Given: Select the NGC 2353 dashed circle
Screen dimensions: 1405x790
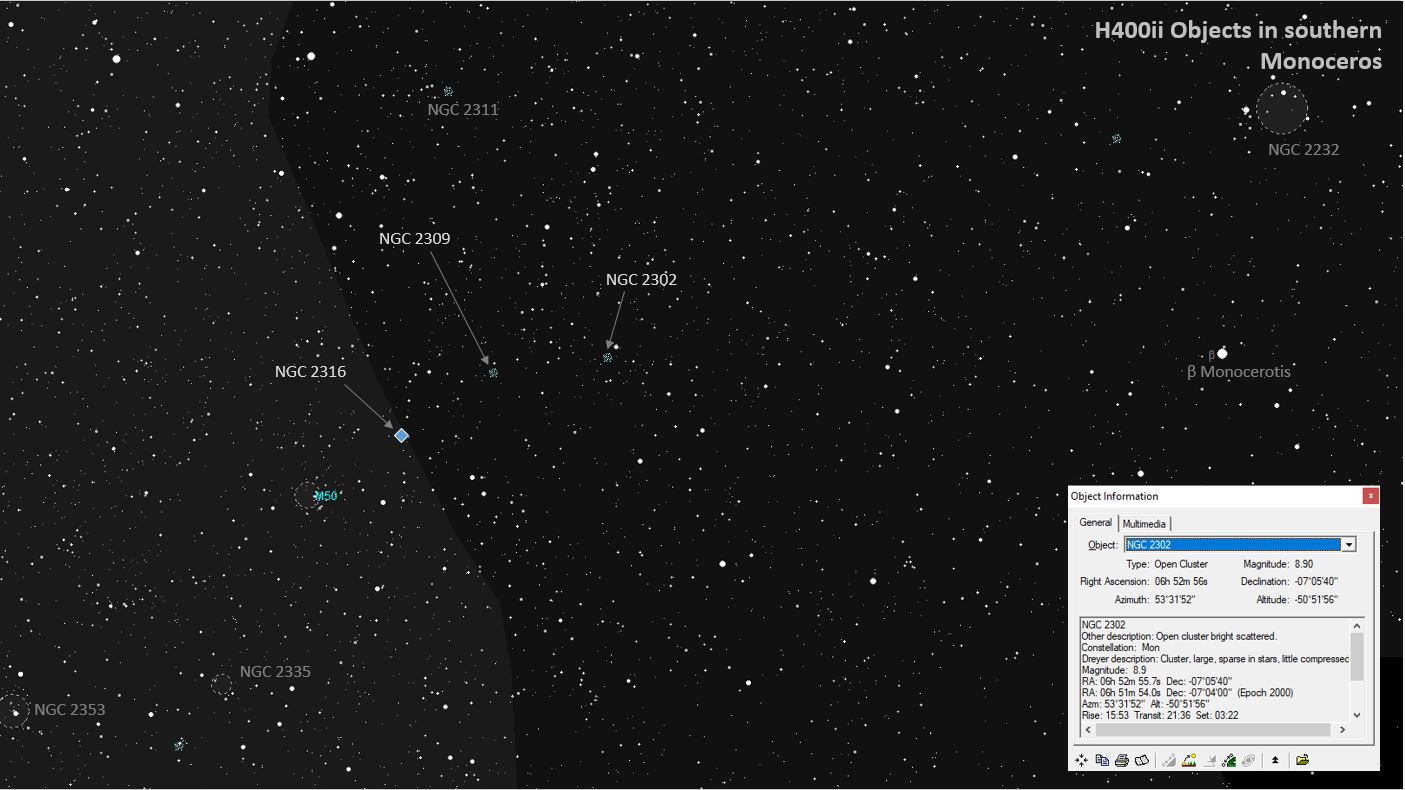Looking at the screenshot, I should click(13, 710).
